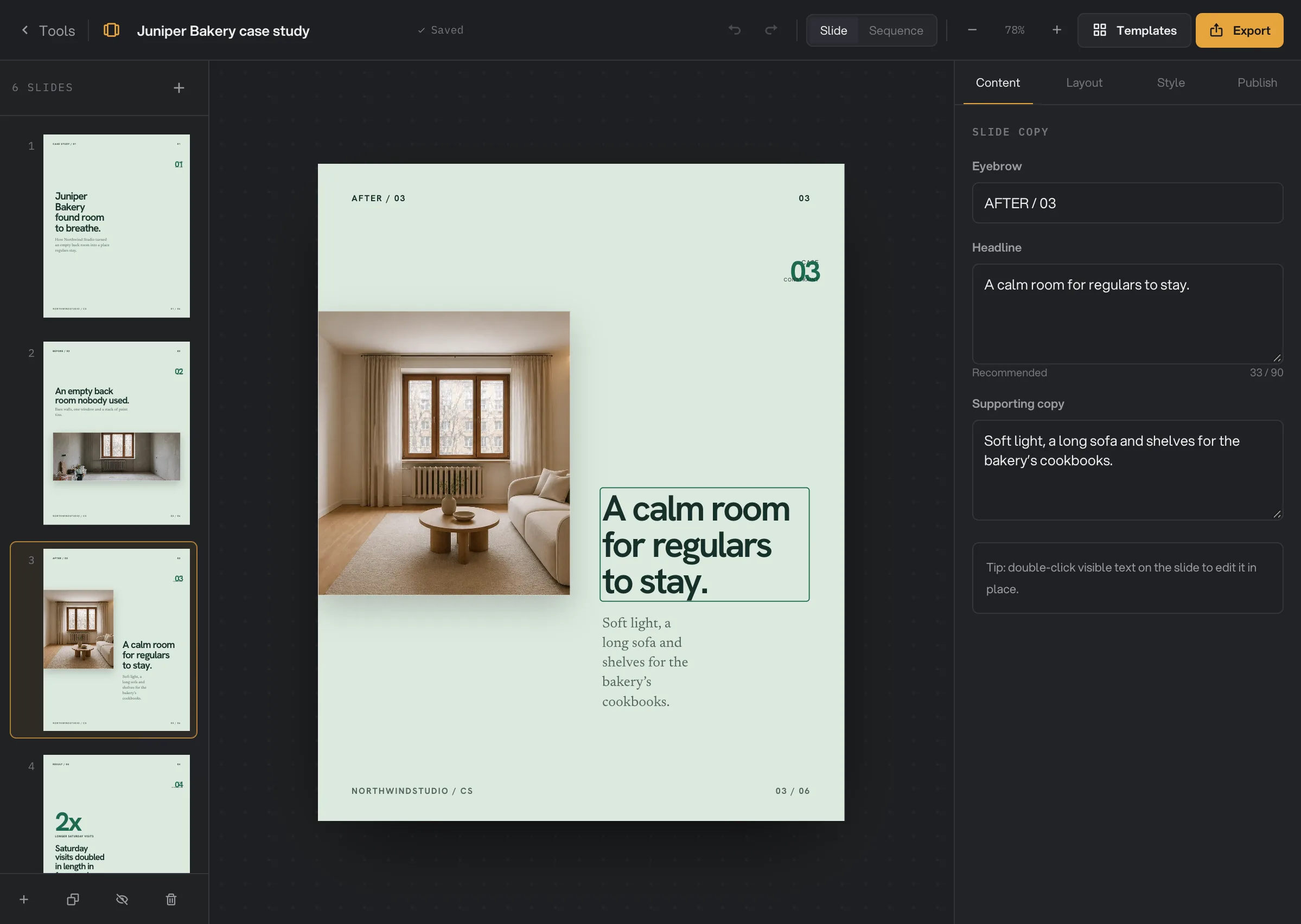Hide the selected slide
Image resolution: width=1301 pixels, height=924 pixels.
tap(122, 899)
